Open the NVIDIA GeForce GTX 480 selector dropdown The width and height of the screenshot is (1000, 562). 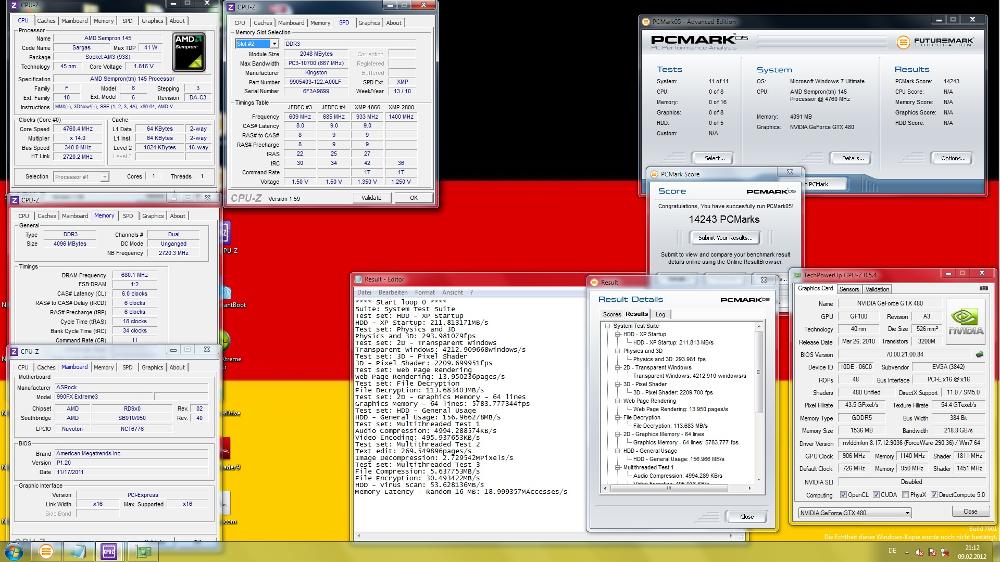click(x=907, y=512)
